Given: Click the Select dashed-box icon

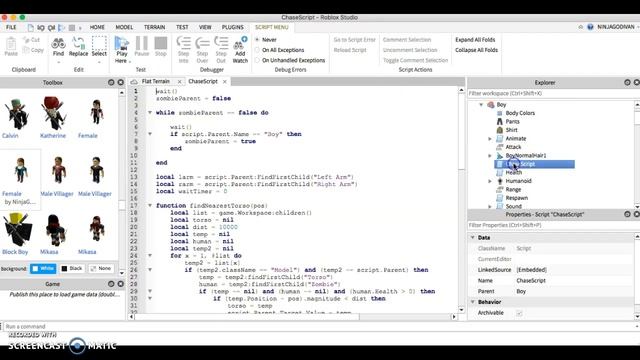Looking at the screenshot, I should click(99, 43).
